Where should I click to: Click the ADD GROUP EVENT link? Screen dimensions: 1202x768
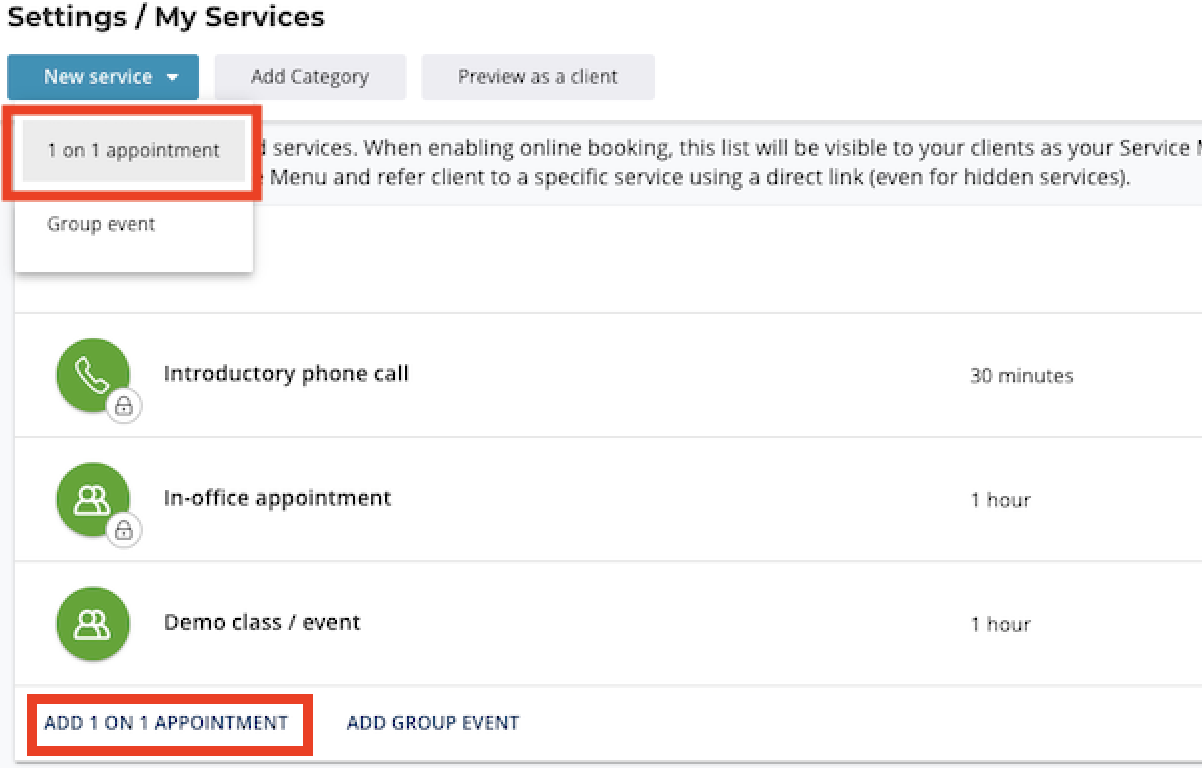click(433, 723)
